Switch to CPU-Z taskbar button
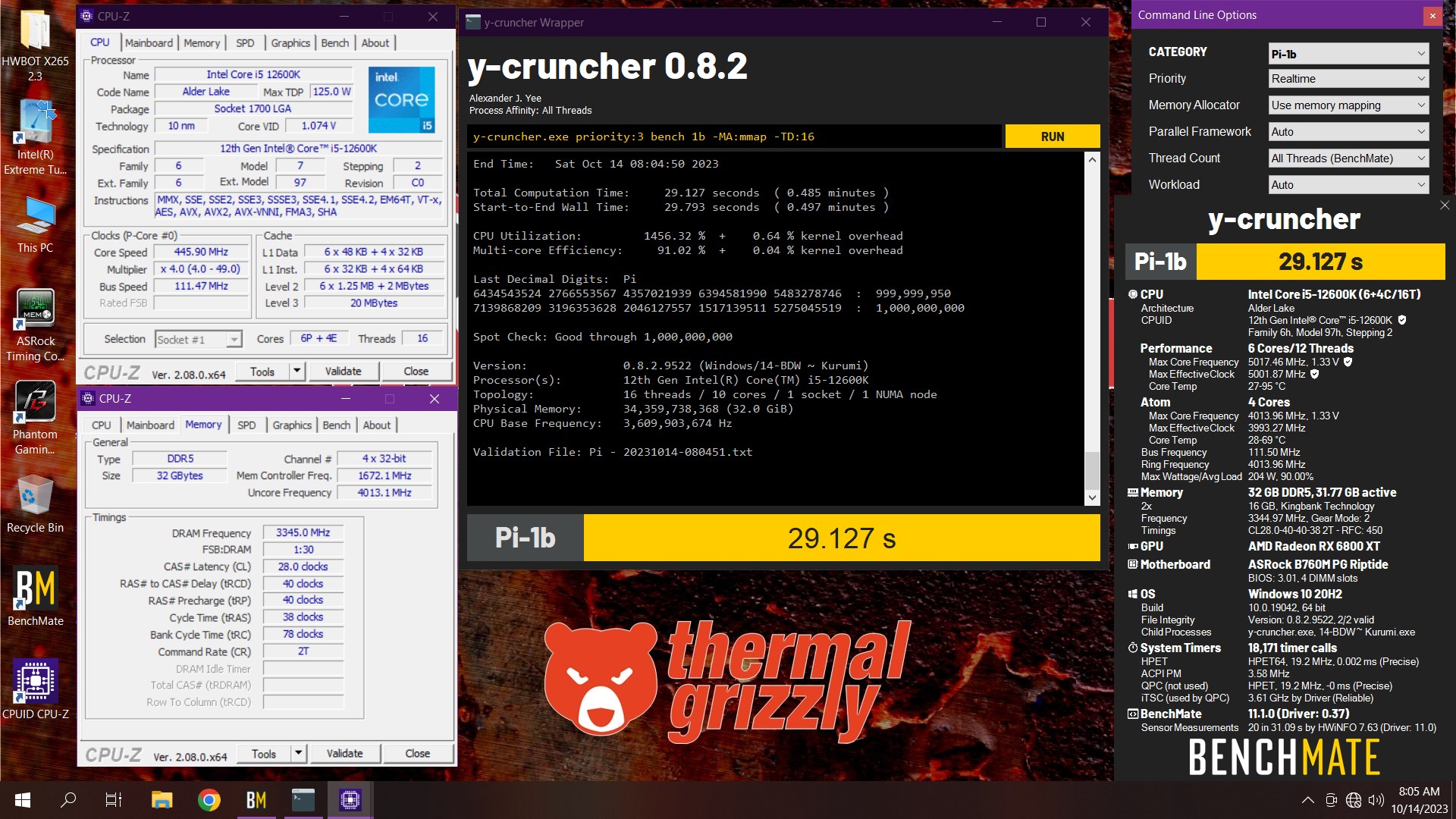The height and width of the screenshot is (819, 1456). point(350,800)
